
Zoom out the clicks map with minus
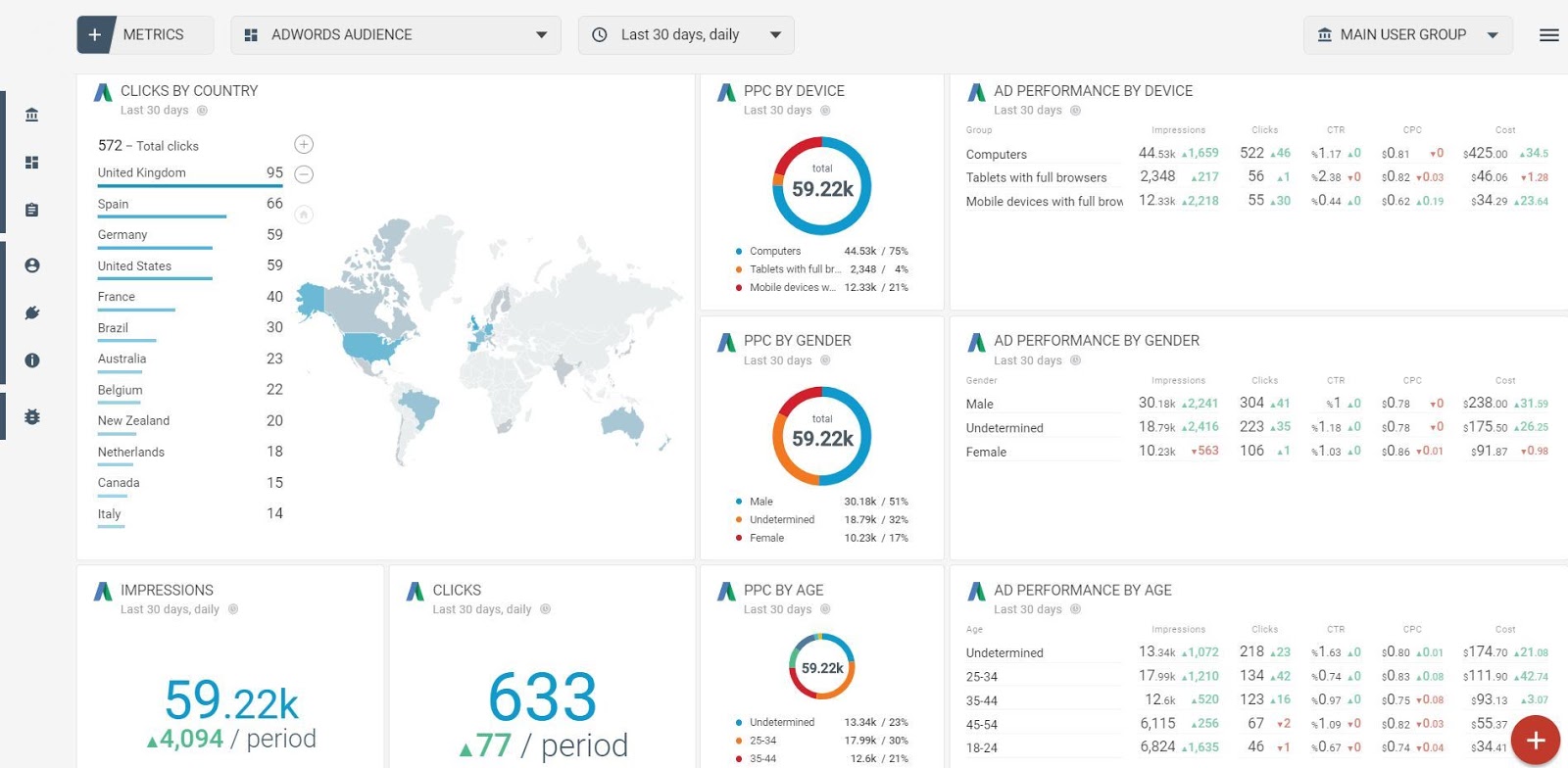[x=304, y=174]
